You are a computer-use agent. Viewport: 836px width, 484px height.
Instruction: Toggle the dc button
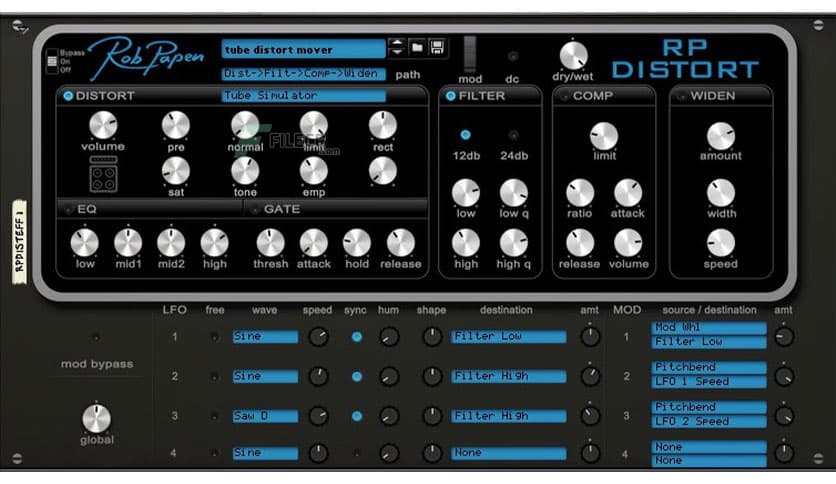point(512,56)
